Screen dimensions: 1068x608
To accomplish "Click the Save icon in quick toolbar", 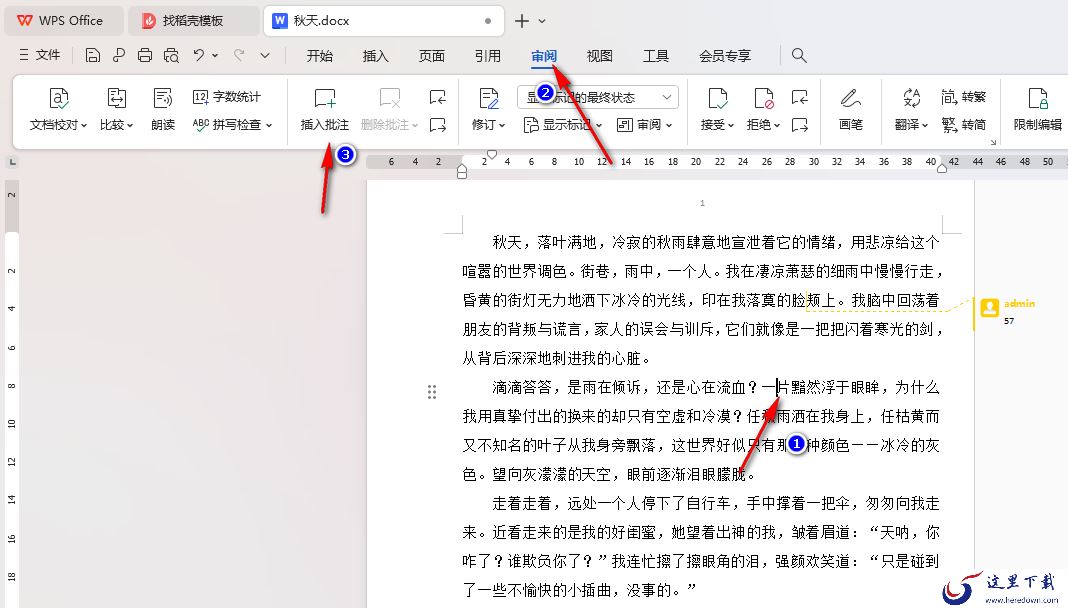I will click(x=93, y=55).
